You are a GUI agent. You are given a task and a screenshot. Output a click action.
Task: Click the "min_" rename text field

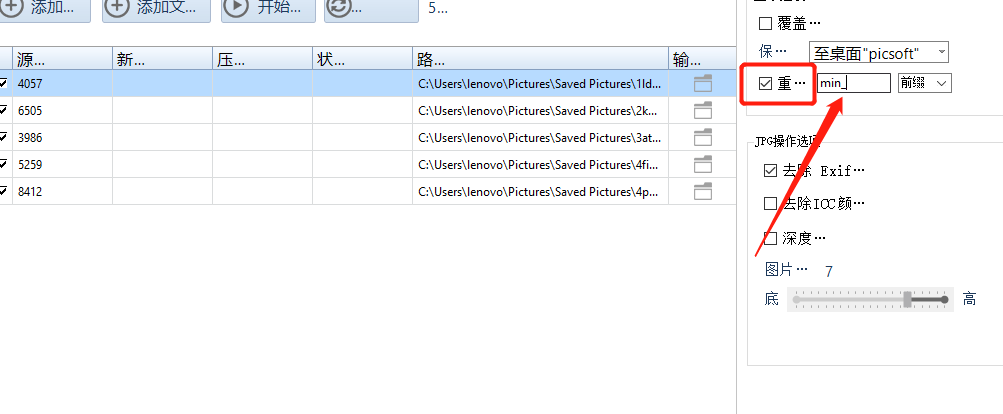(x=853, y=84)
